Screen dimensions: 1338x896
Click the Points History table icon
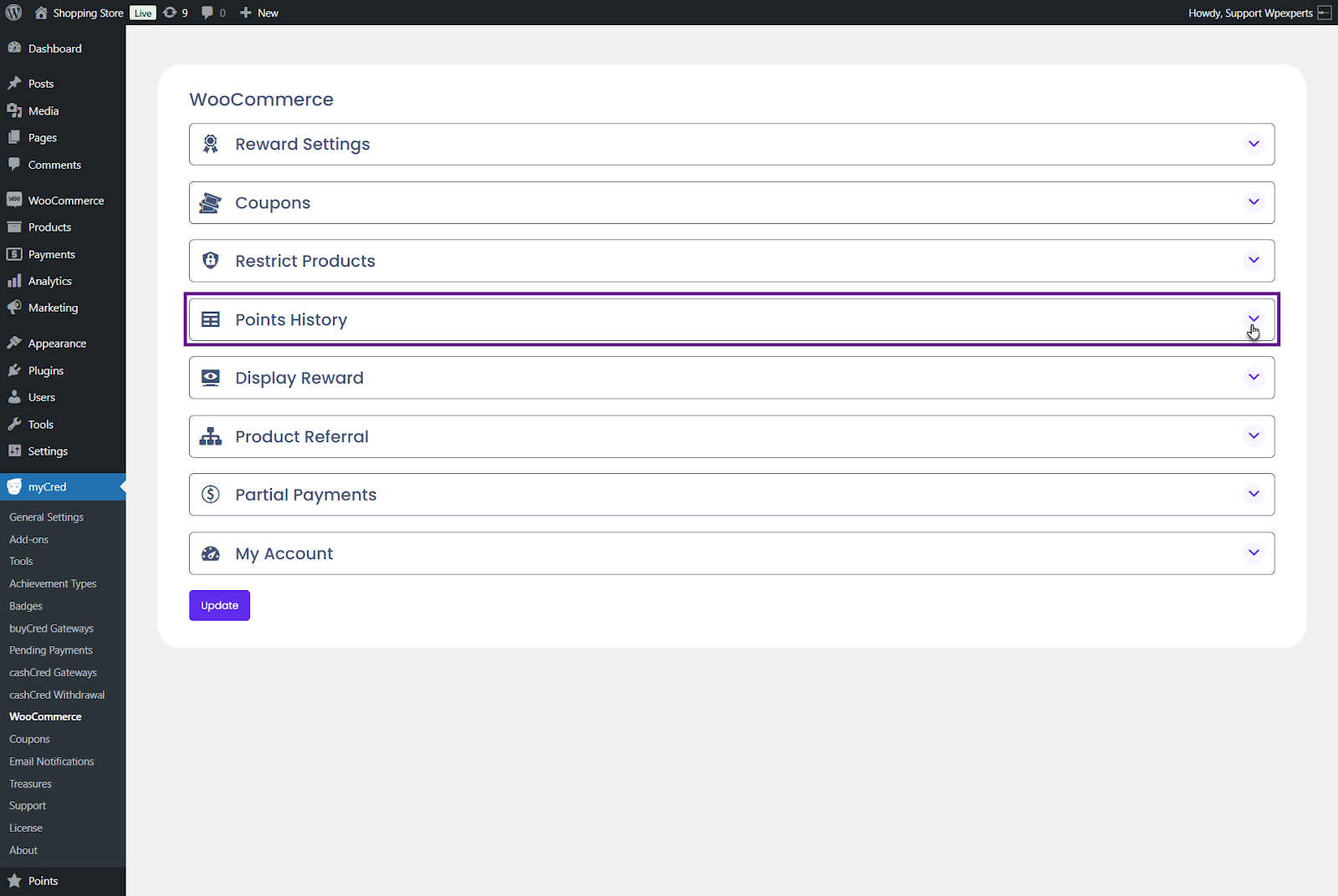(x=211, y=319)
